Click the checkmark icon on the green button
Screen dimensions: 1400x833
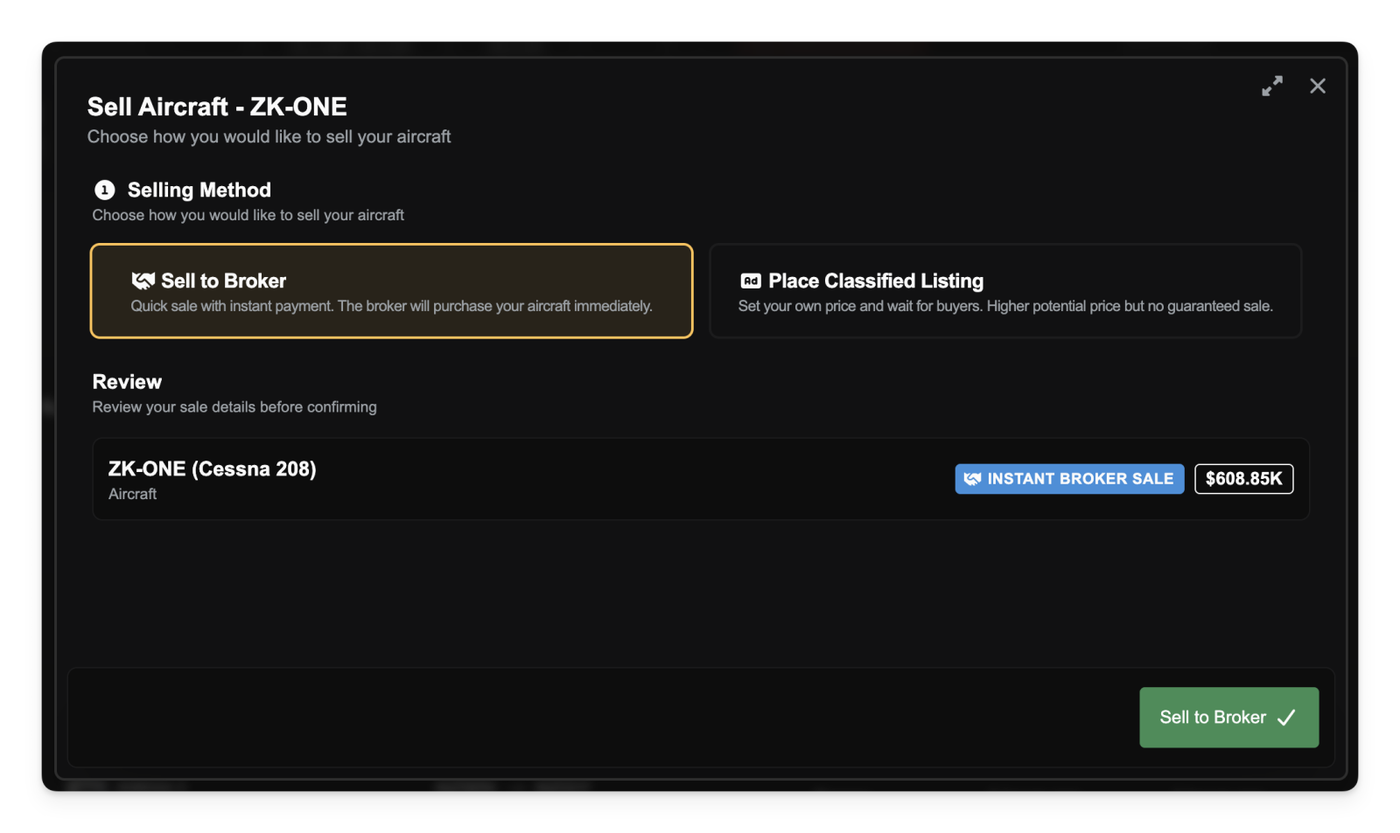pos(1286,717)
